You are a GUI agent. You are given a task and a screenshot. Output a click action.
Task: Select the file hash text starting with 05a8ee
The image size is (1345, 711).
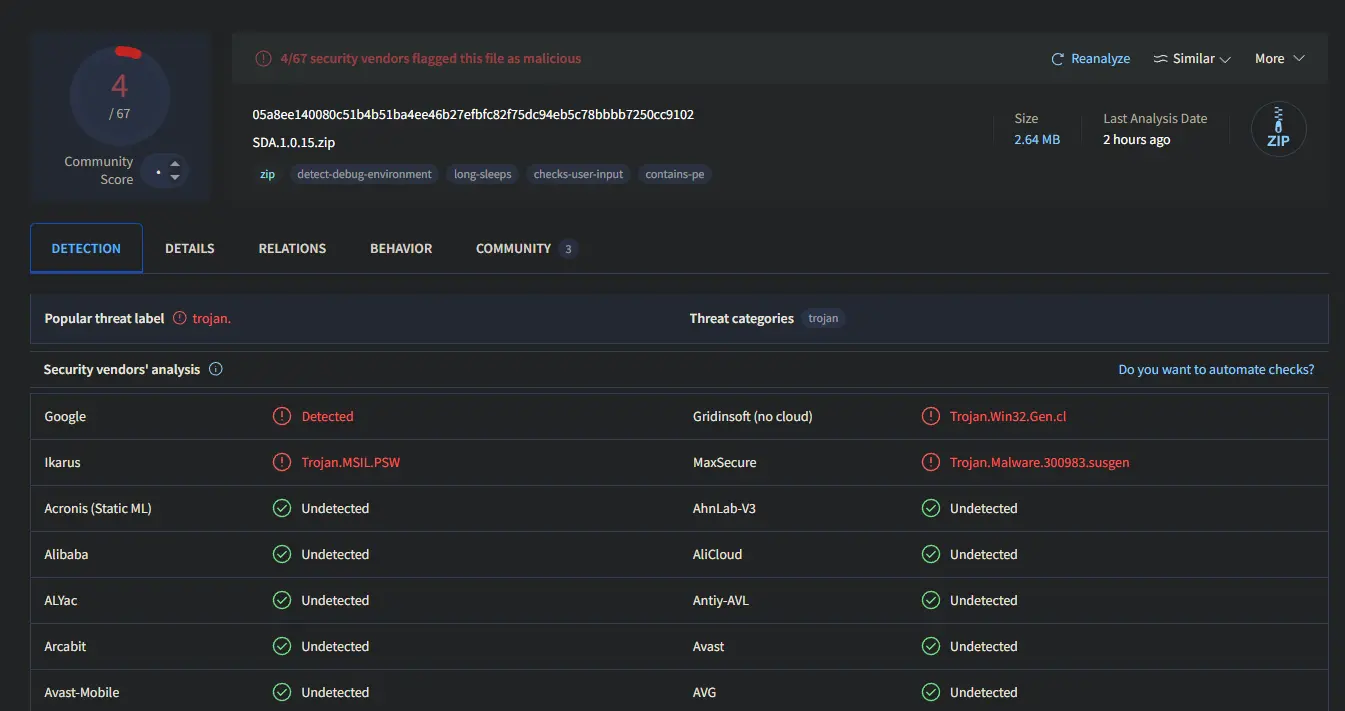(473, 114)
